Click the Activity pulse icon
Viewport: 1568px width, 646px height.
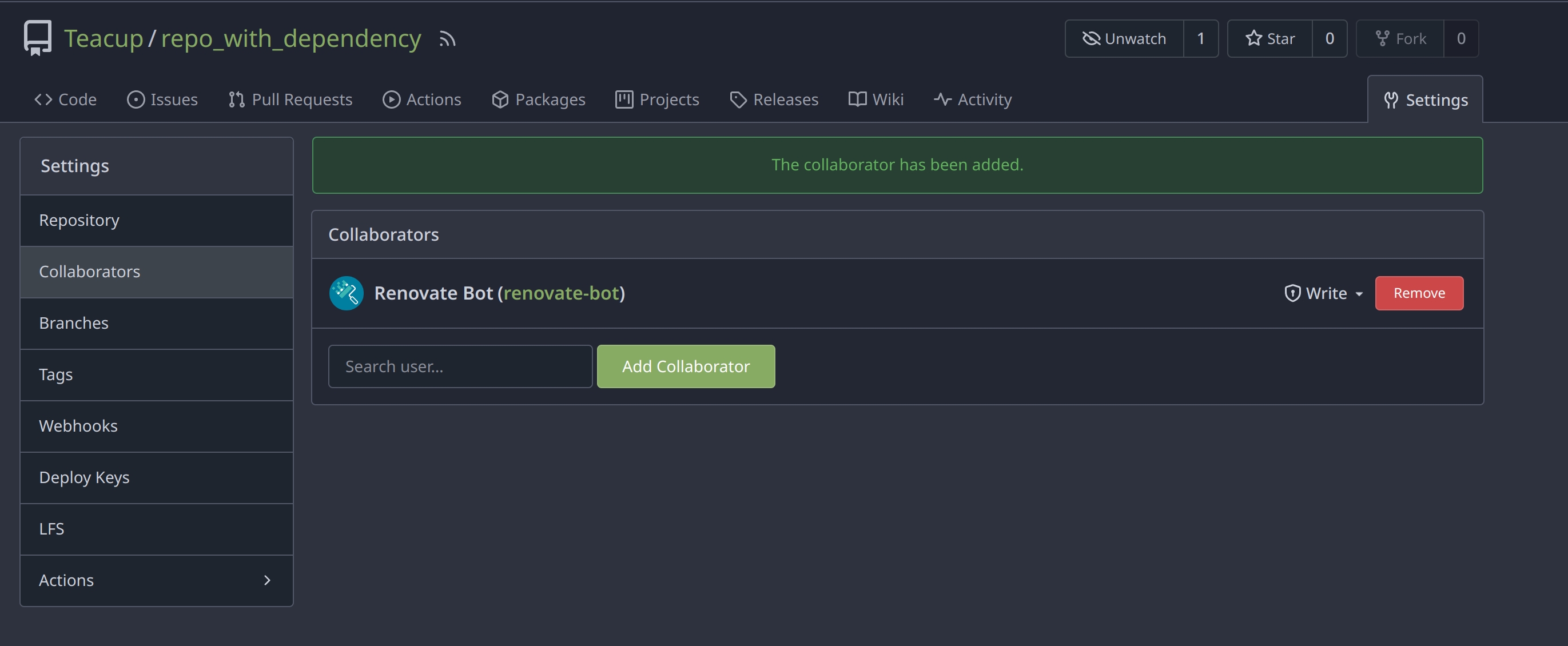coord(942,99)
